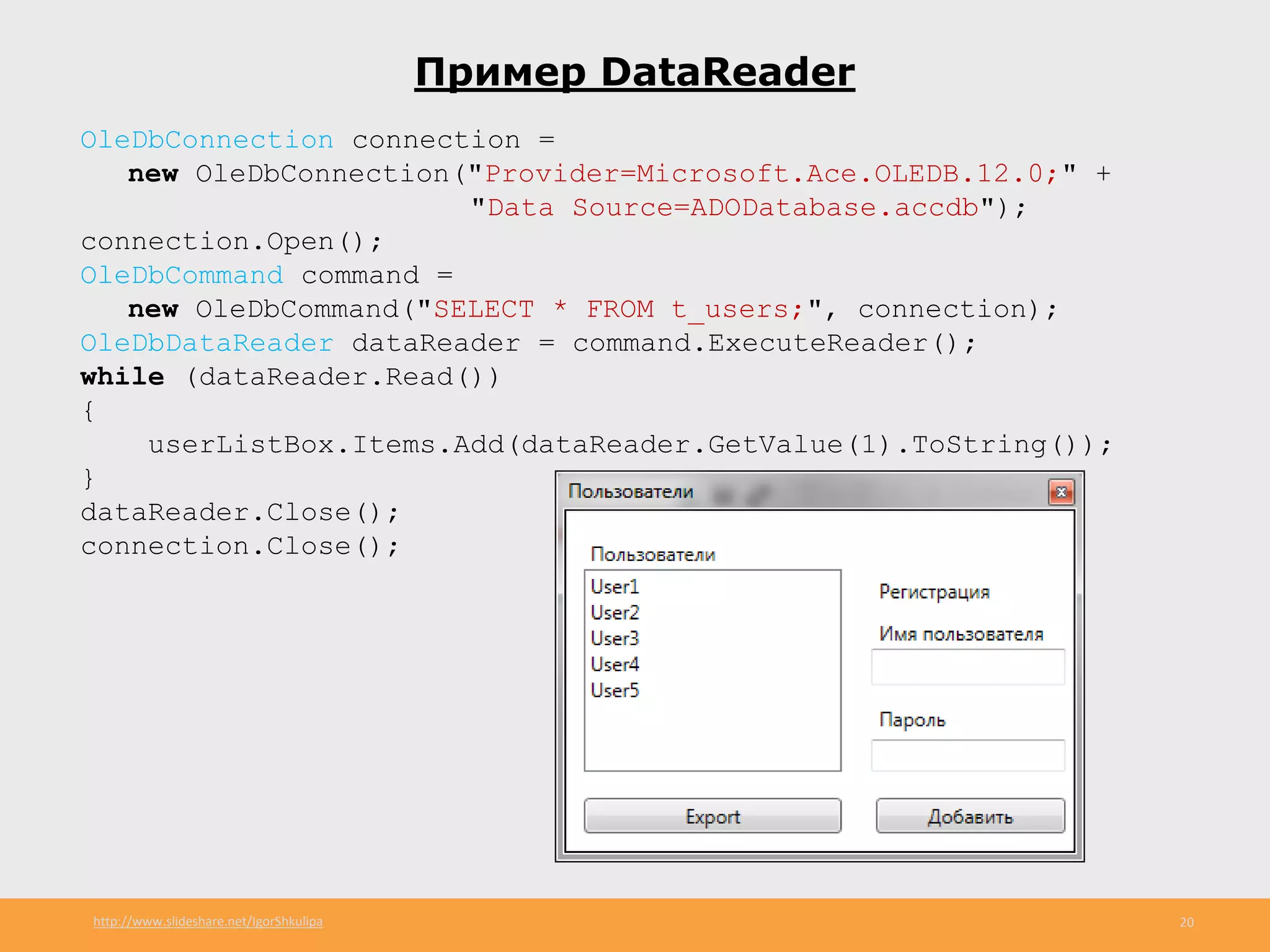Click the userListBox.Items.Add code line
The image size is (1270, 952).
(630, 445)
